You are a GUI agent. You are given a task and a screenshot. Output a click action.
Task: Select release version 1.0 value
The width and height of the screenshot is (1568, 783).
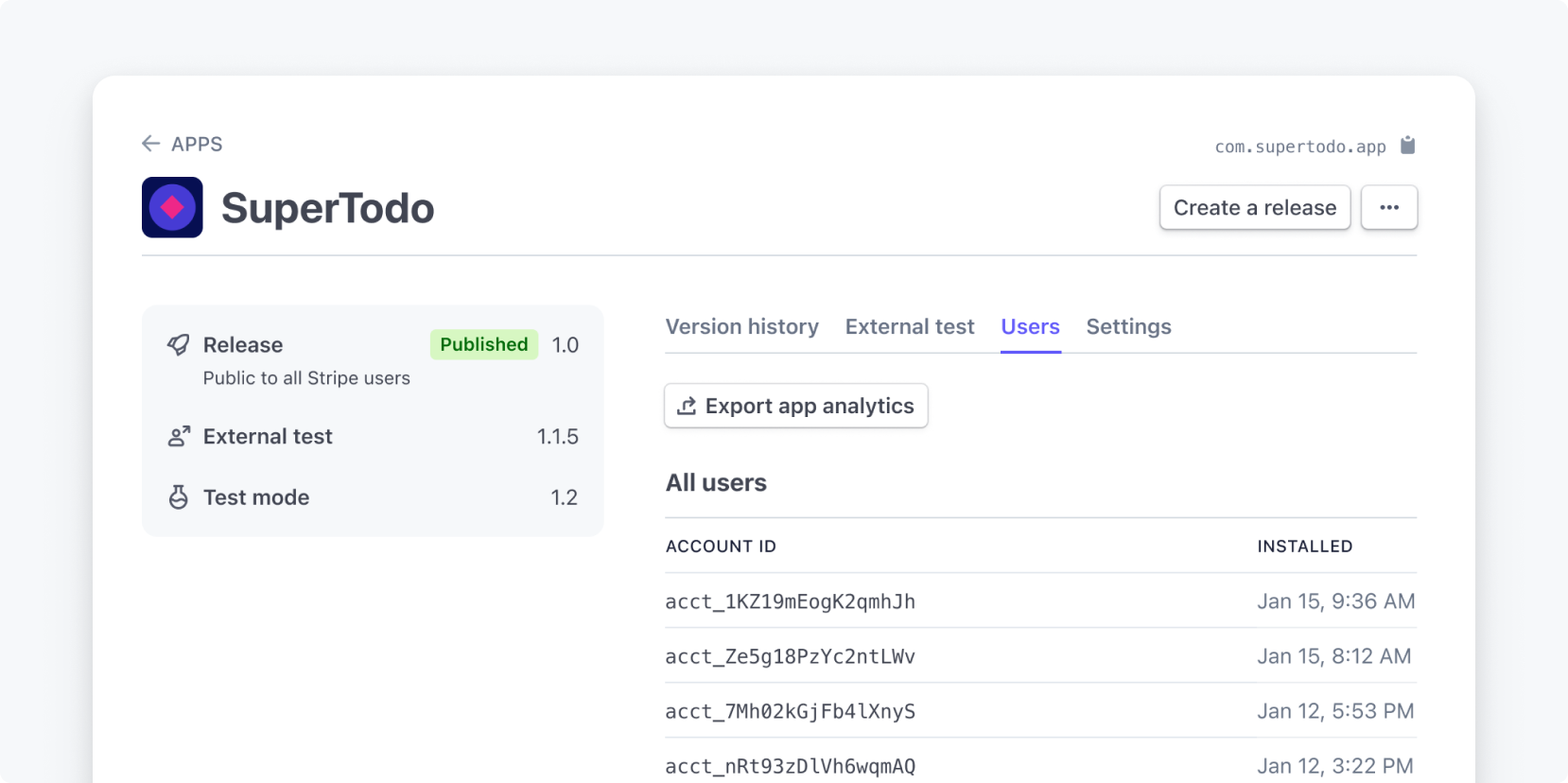(566, 345)
